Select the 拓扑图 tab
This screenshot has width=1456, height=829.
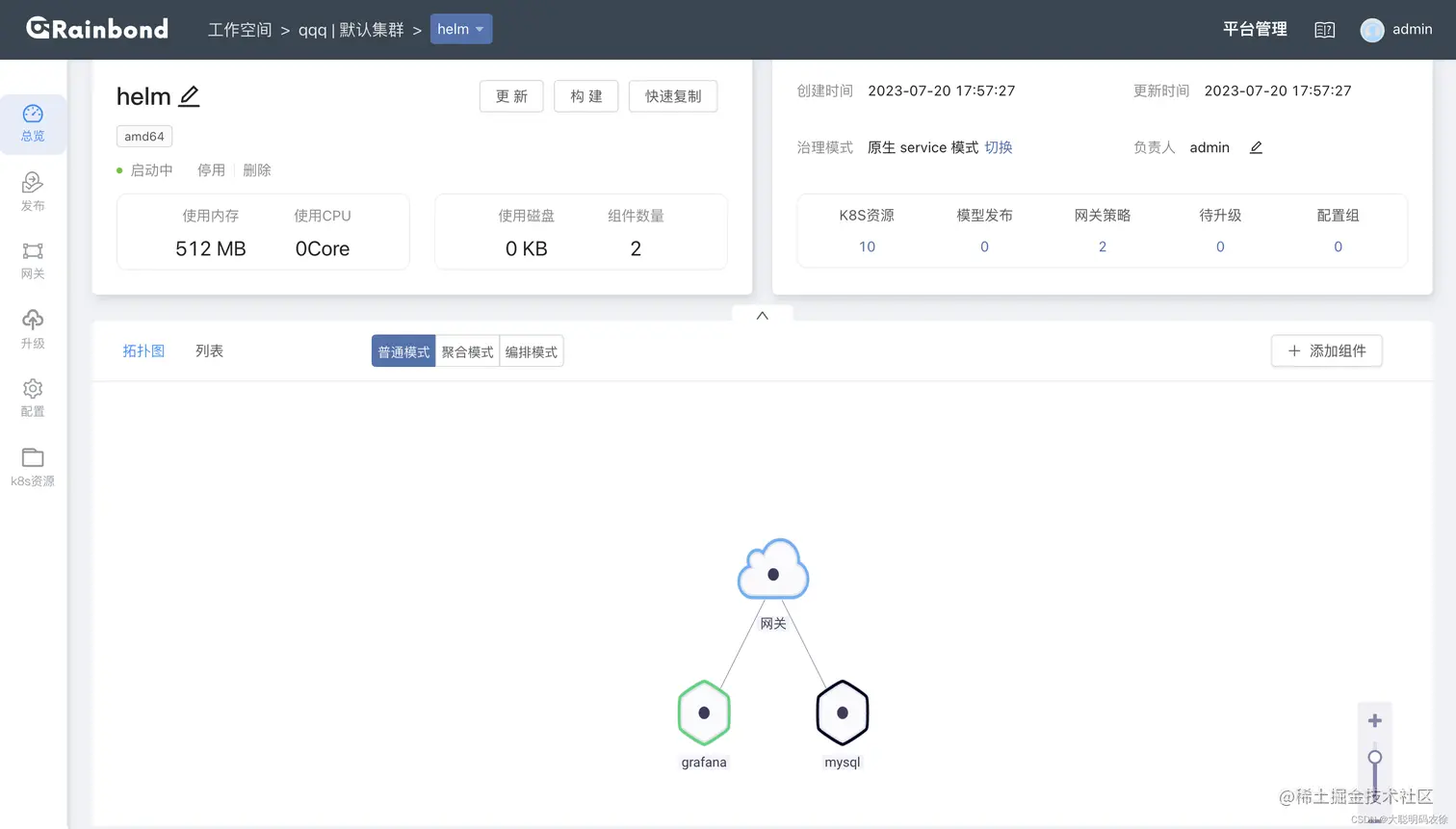[x=143, y=350]
